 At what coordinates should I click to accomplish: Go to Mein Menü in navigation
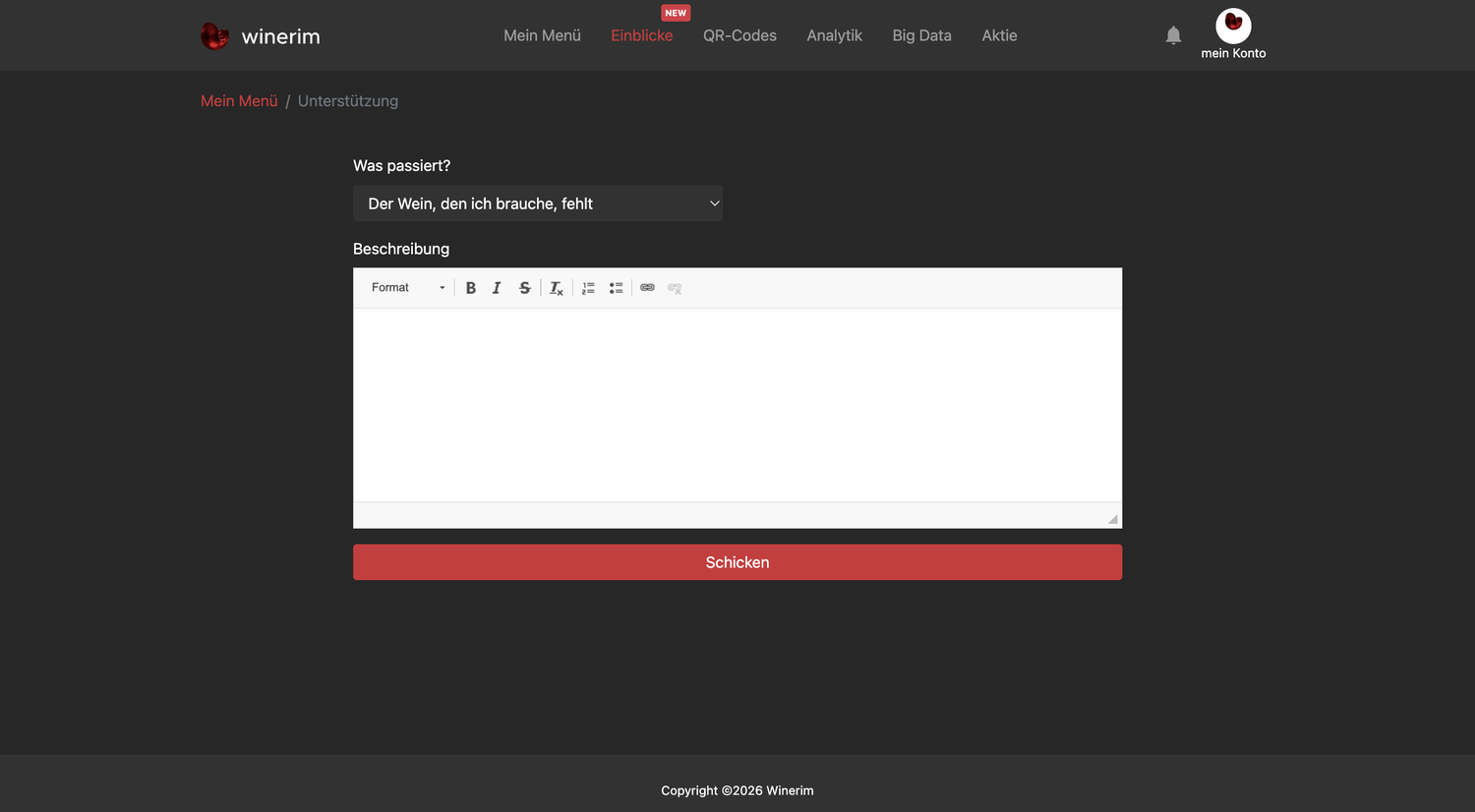(x=542, y=35)
